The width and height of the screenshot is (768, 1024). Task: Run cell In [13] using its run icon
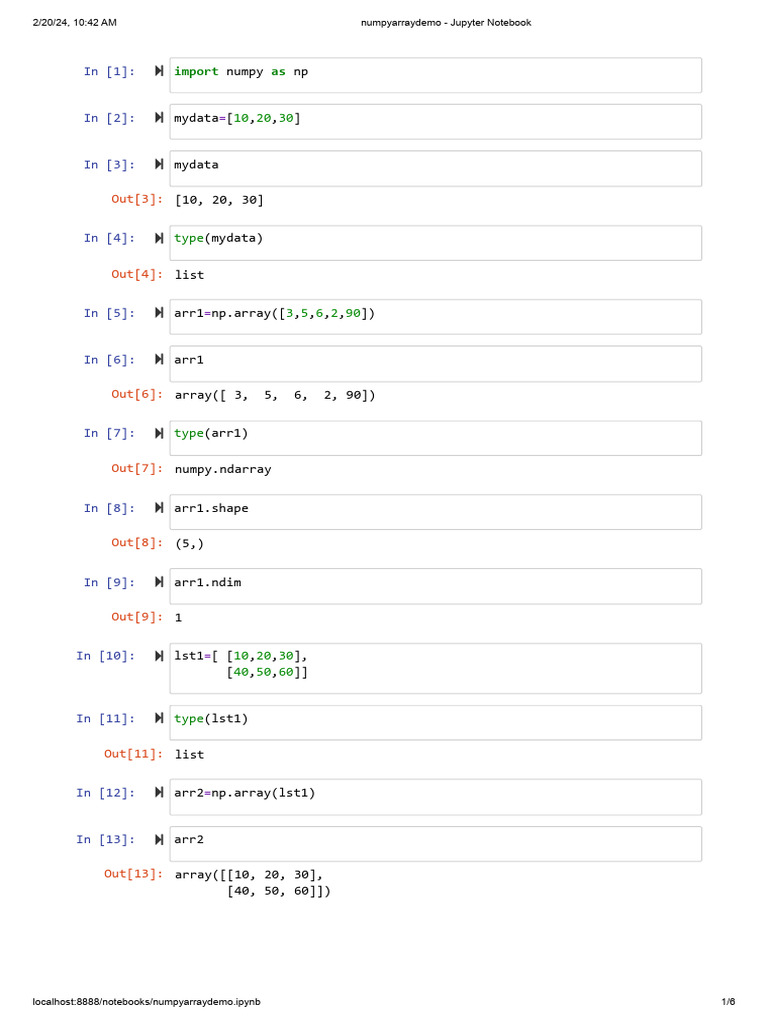click(x=159, y=840)
